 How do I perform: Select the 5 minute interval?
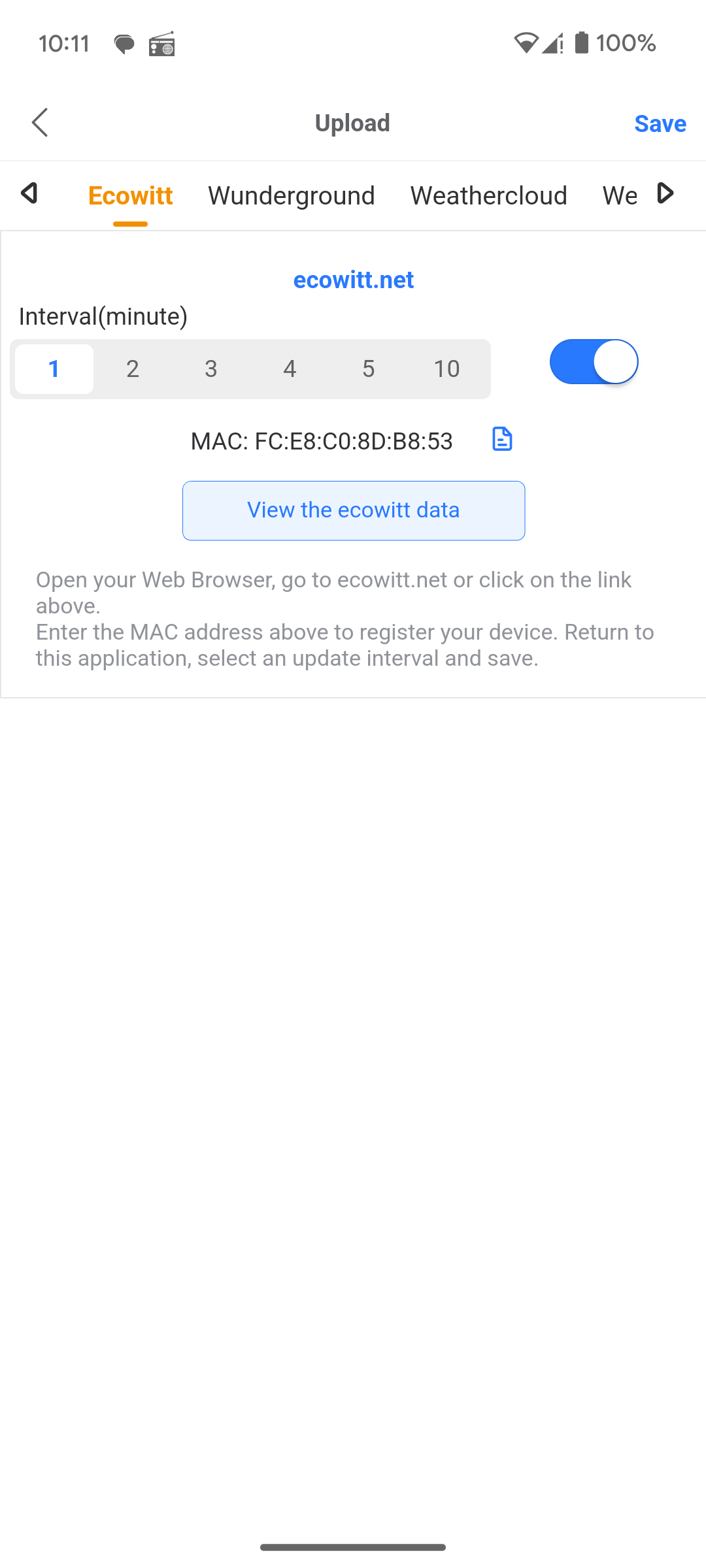(369, 369)
